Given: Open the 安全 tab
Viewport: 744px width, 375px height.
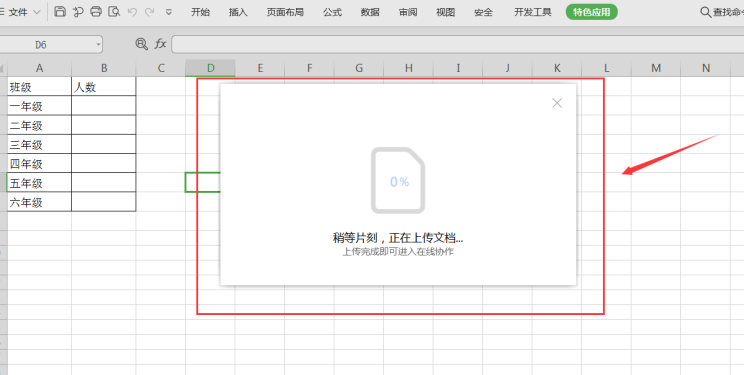Looking at the screenshot, I should (483, 12).
